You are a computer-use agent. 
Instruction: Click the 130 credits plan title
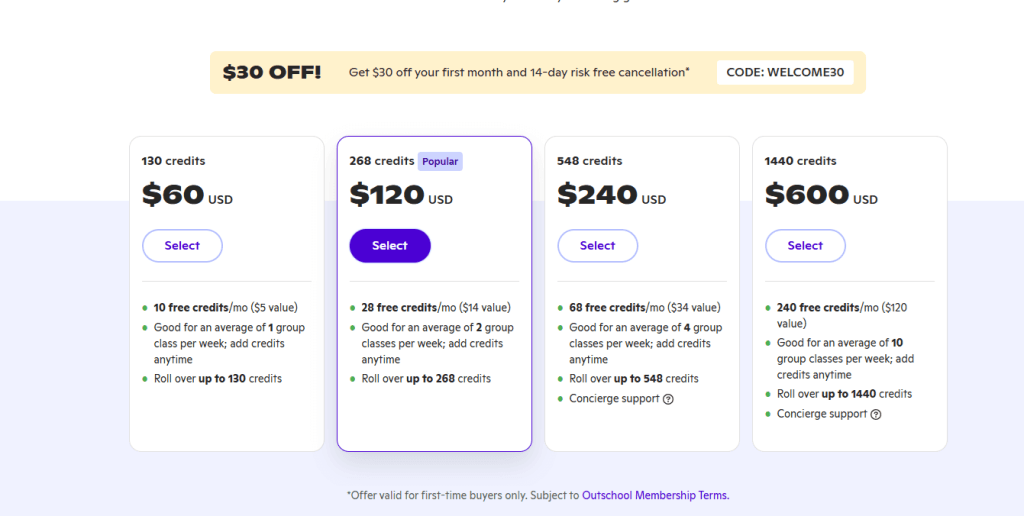click(x=173, y=161)
